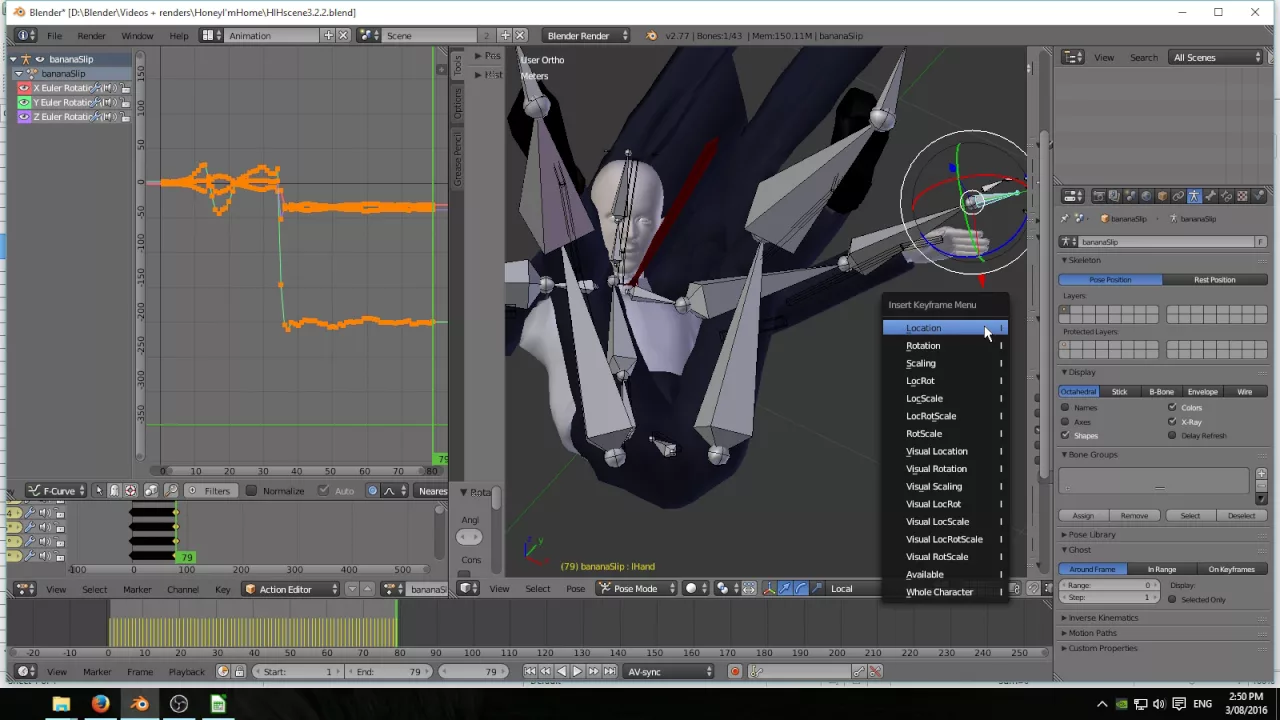The width and height of the screenshot is (1280, 720).
Task: Click the ghost Range value field
Action: click(1109, 586)
